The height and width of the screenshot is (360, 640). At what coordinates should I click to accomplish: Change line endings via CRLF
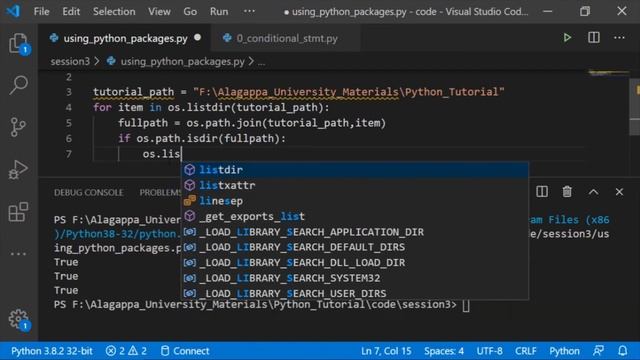point(526,351)
